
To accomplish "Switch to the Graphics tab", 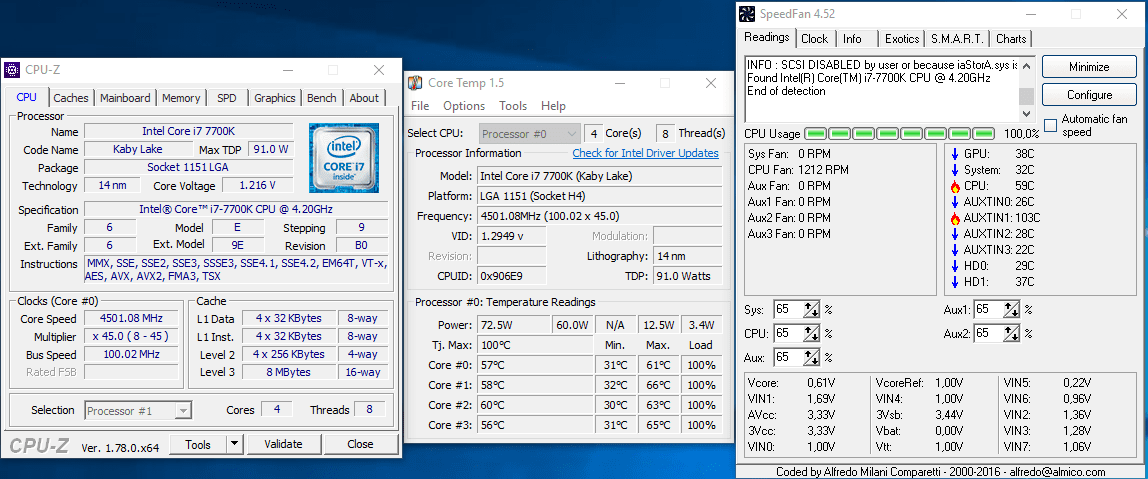I will pos(275,97).
